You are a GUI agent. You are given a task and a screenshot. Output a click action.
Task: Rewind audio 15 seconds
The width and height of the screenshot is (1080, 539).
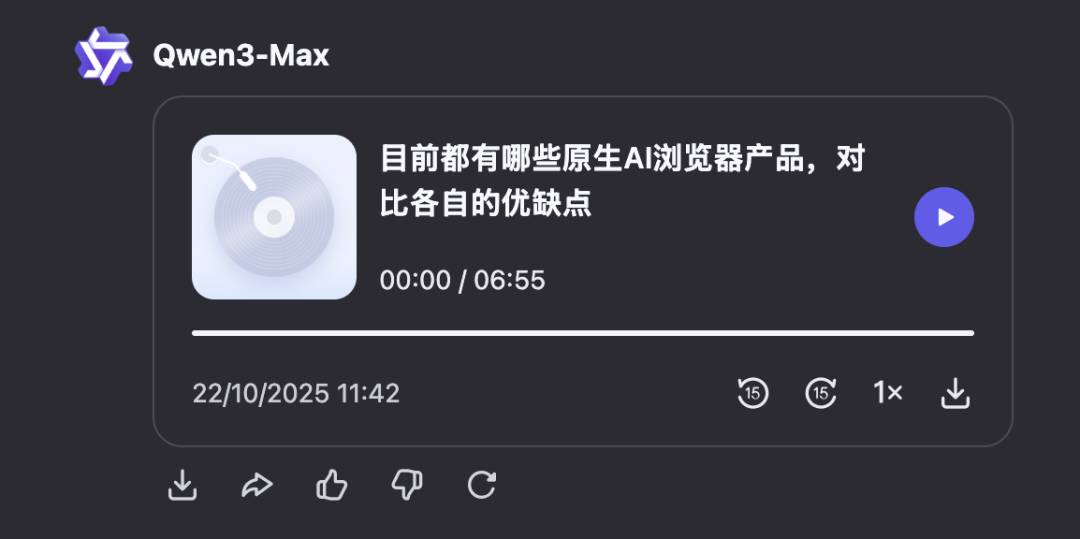pyautogui.click(x=753, y=393)
